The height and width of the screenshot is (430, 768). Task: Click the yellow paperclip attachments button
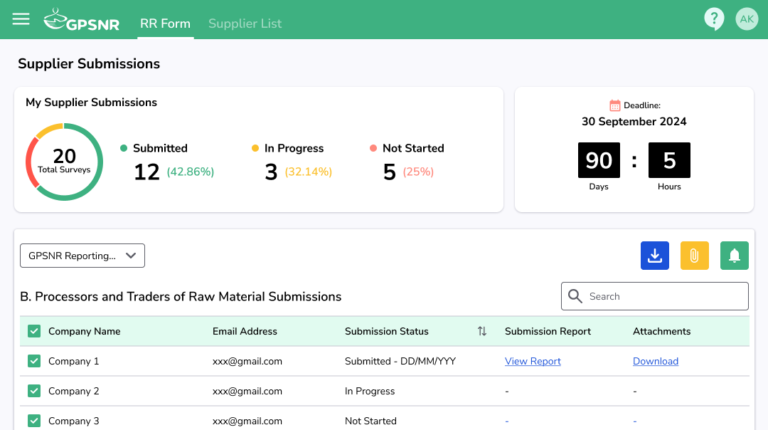pos(694,256)
